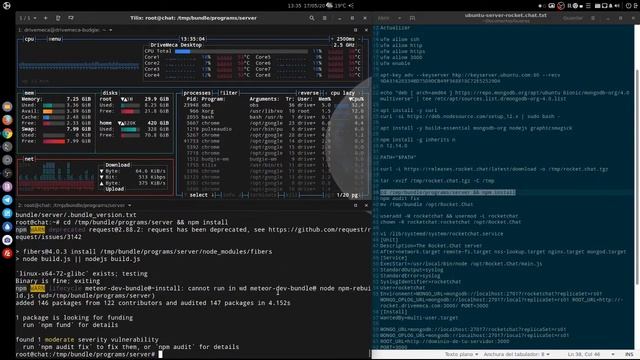Screen dimensions: 640x360
Task: Toggle the 'cpu lazy' sort option
Action: pyautogui.click(x=342, y=93)
